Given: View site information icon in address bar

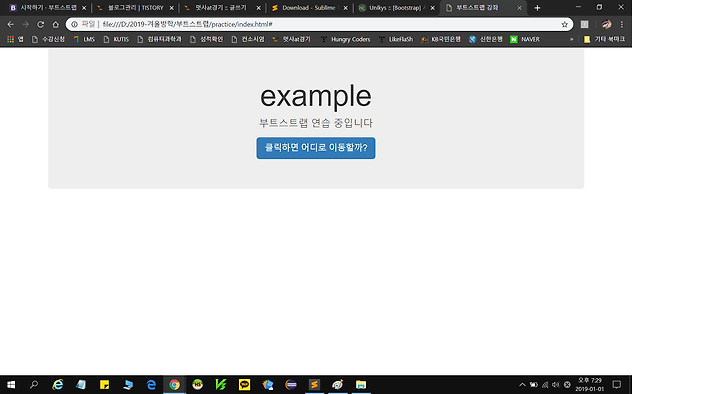Looking at the screenshot, I should (x=74, y=24).
